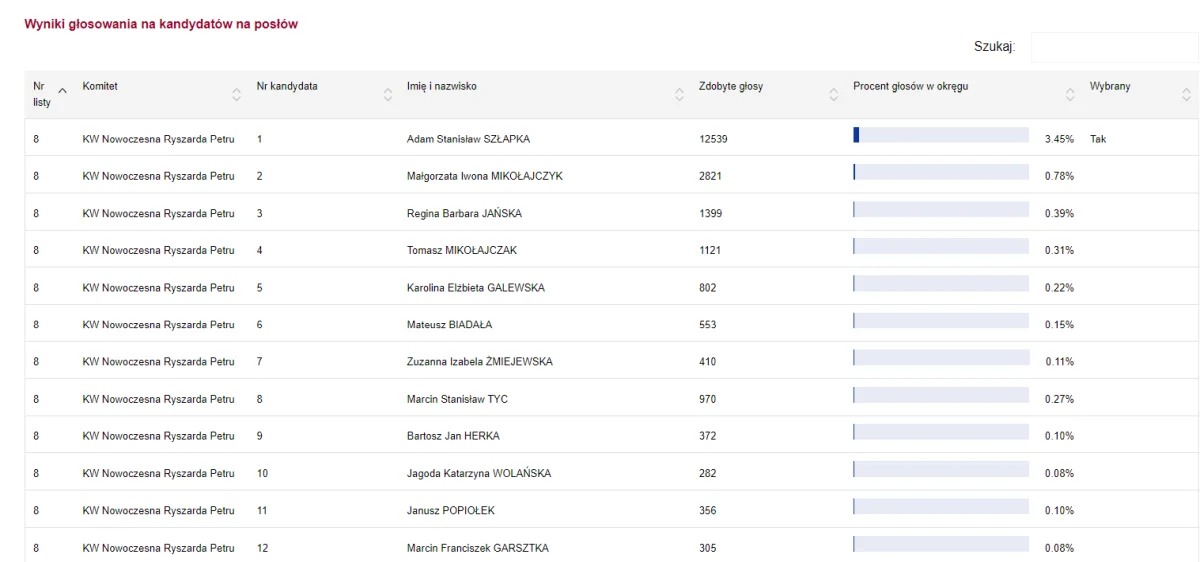Click the vote count 1121
The image size is (1200, 562).
coord(710,250)
